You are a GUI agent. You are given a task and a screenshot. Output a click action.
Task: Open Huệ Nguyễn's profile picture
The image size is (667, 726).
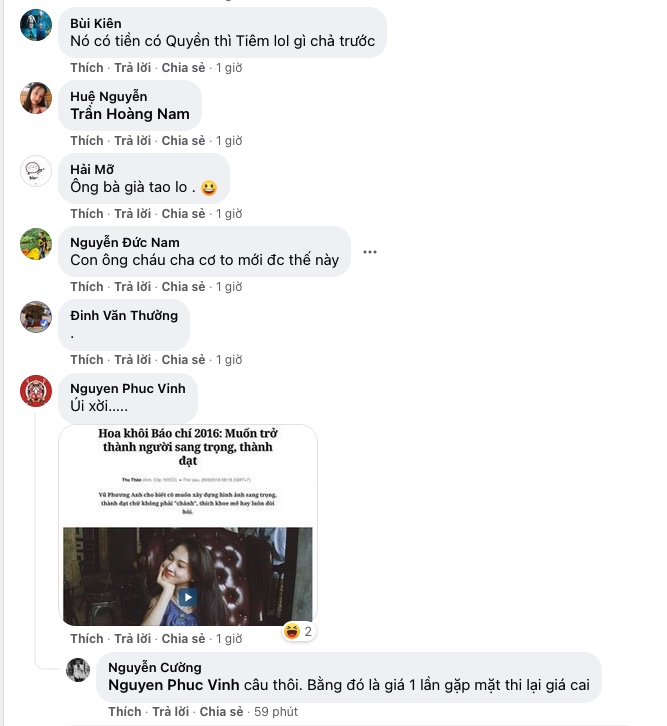[36, 98]
